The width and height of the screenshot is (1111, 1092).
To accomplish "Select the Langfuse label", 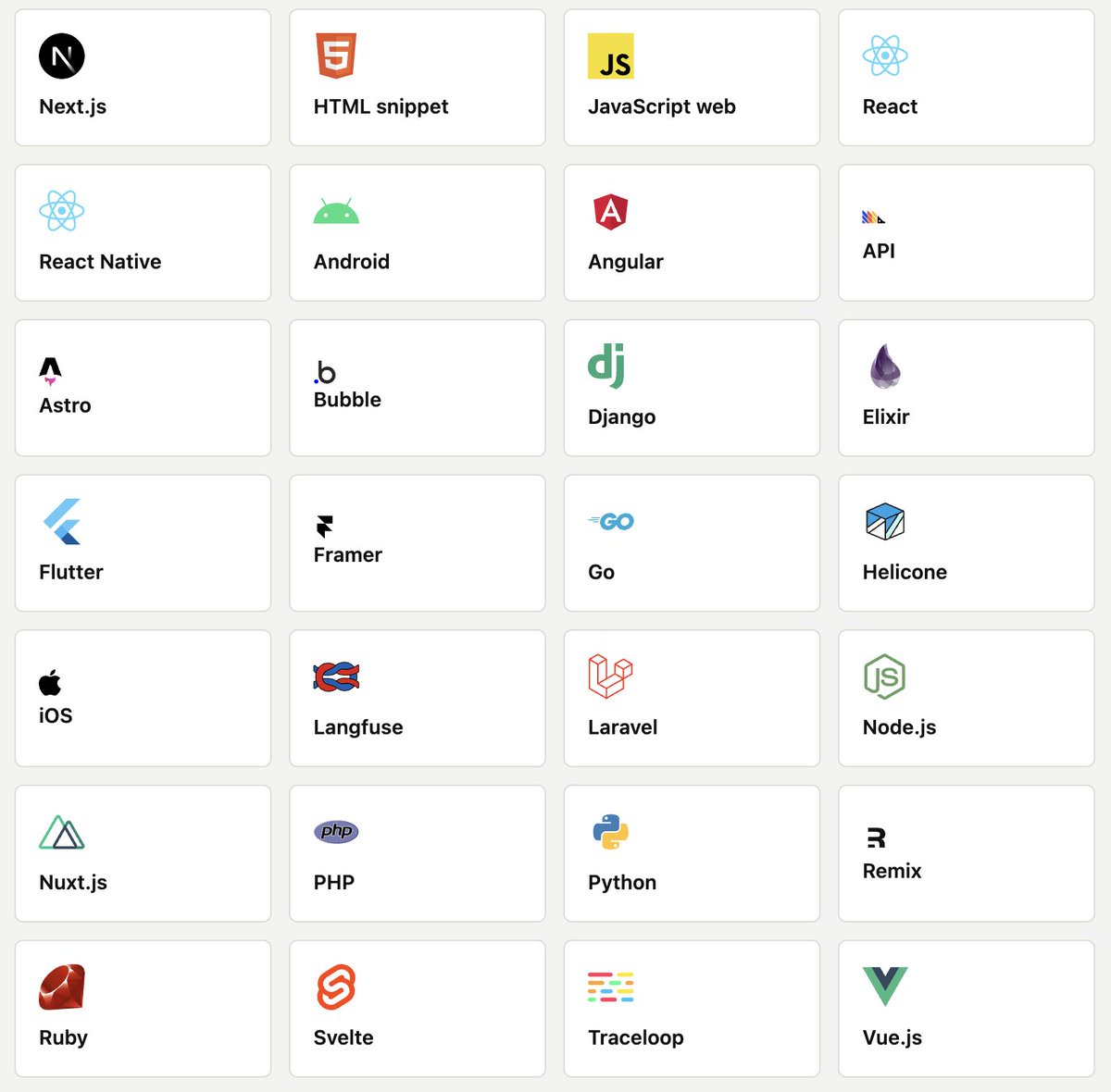I will pyautogui.click(x=358, y=728).
